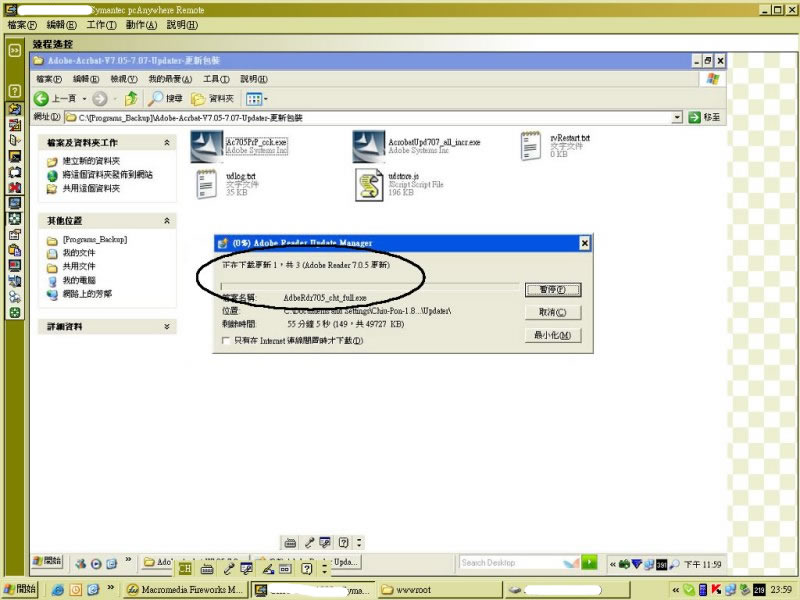Click the Adobe Reader update download progress bar
The height and width of the screenshot is (600, 800).
tap(370, 287)
